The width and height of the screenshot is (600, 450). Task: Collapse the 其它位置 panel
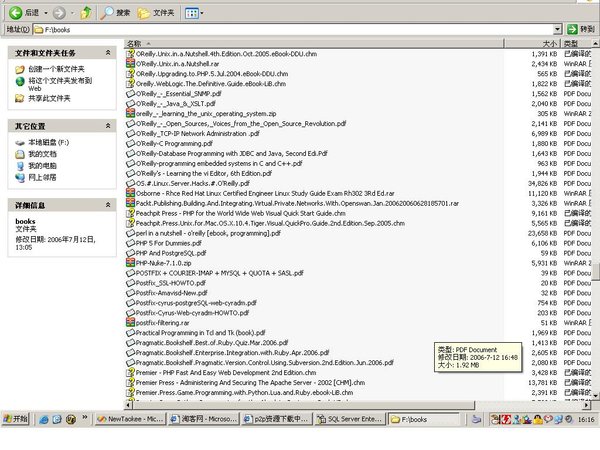click(111, 127)
